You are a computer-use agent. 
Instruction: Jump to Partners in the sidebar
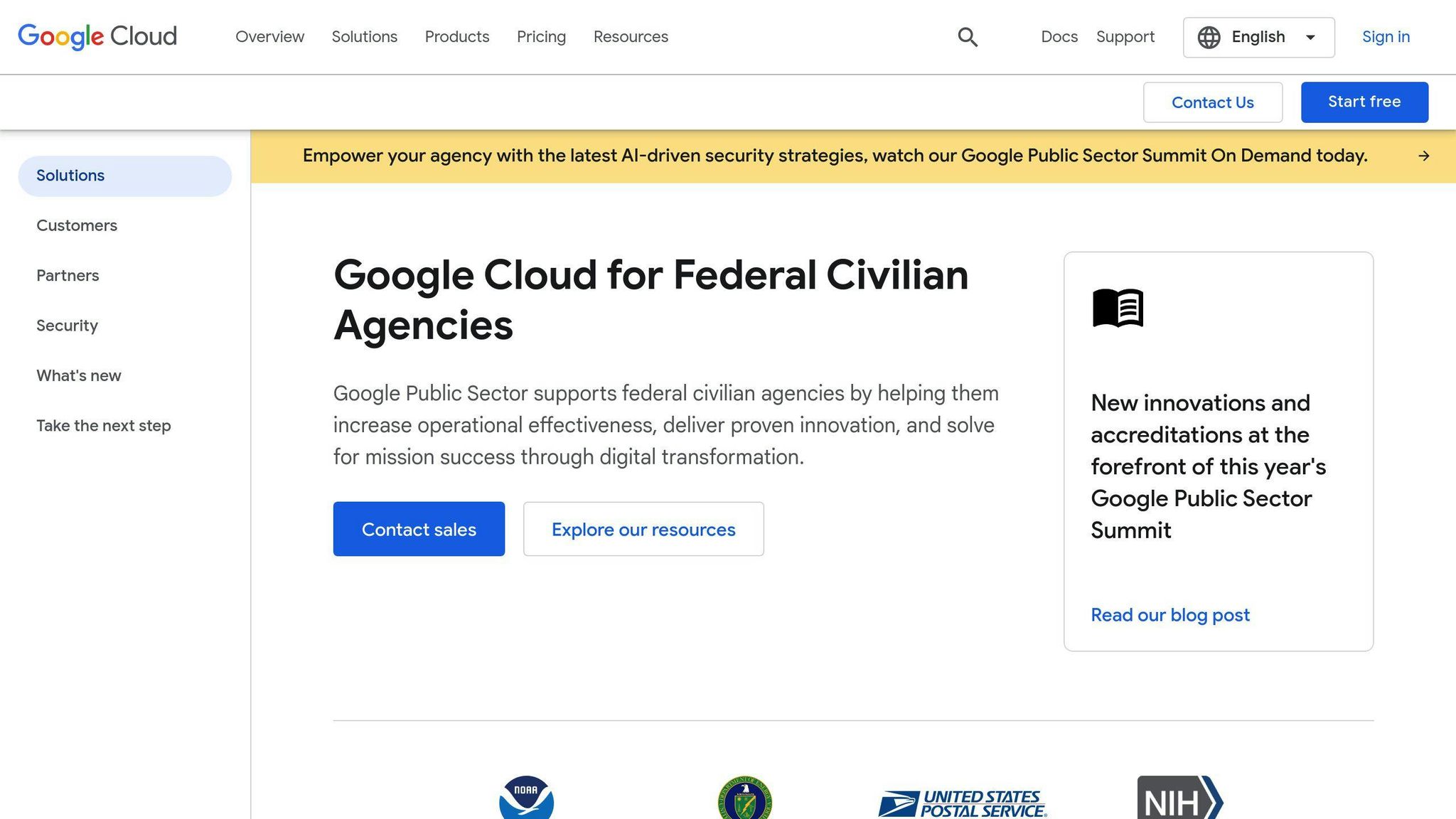68,275
